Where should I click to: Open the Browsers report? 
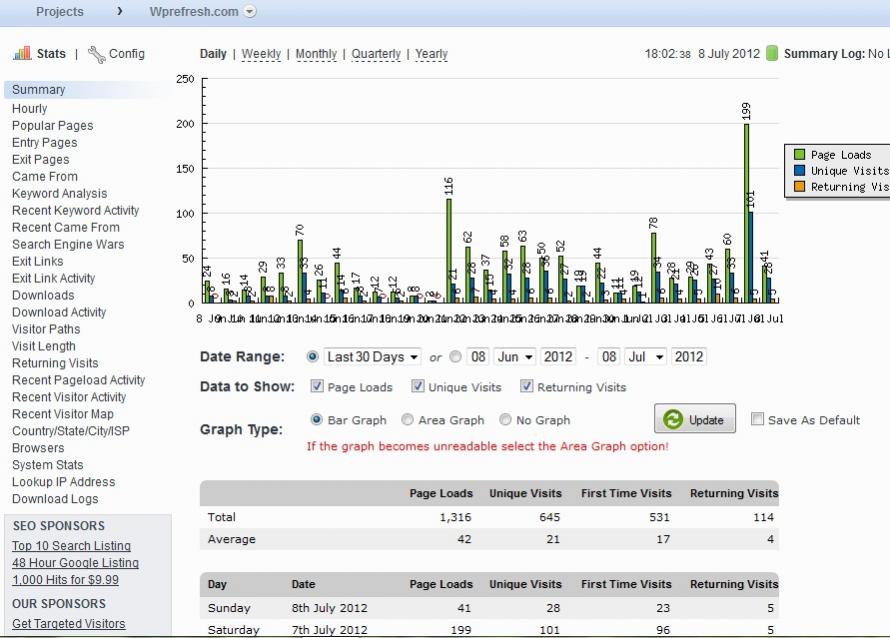[38, 448]
